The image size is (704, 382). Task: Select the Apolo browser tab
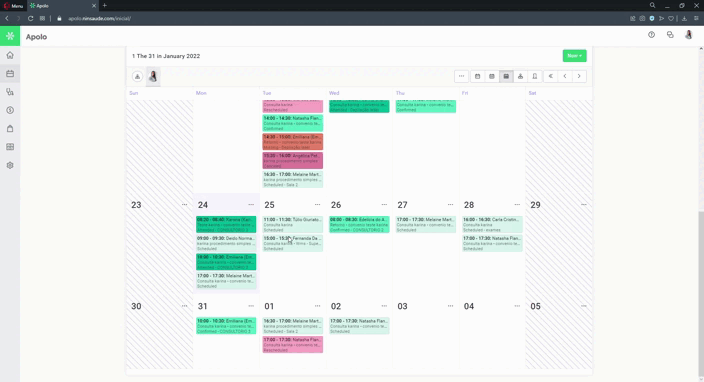pos(62,6)
